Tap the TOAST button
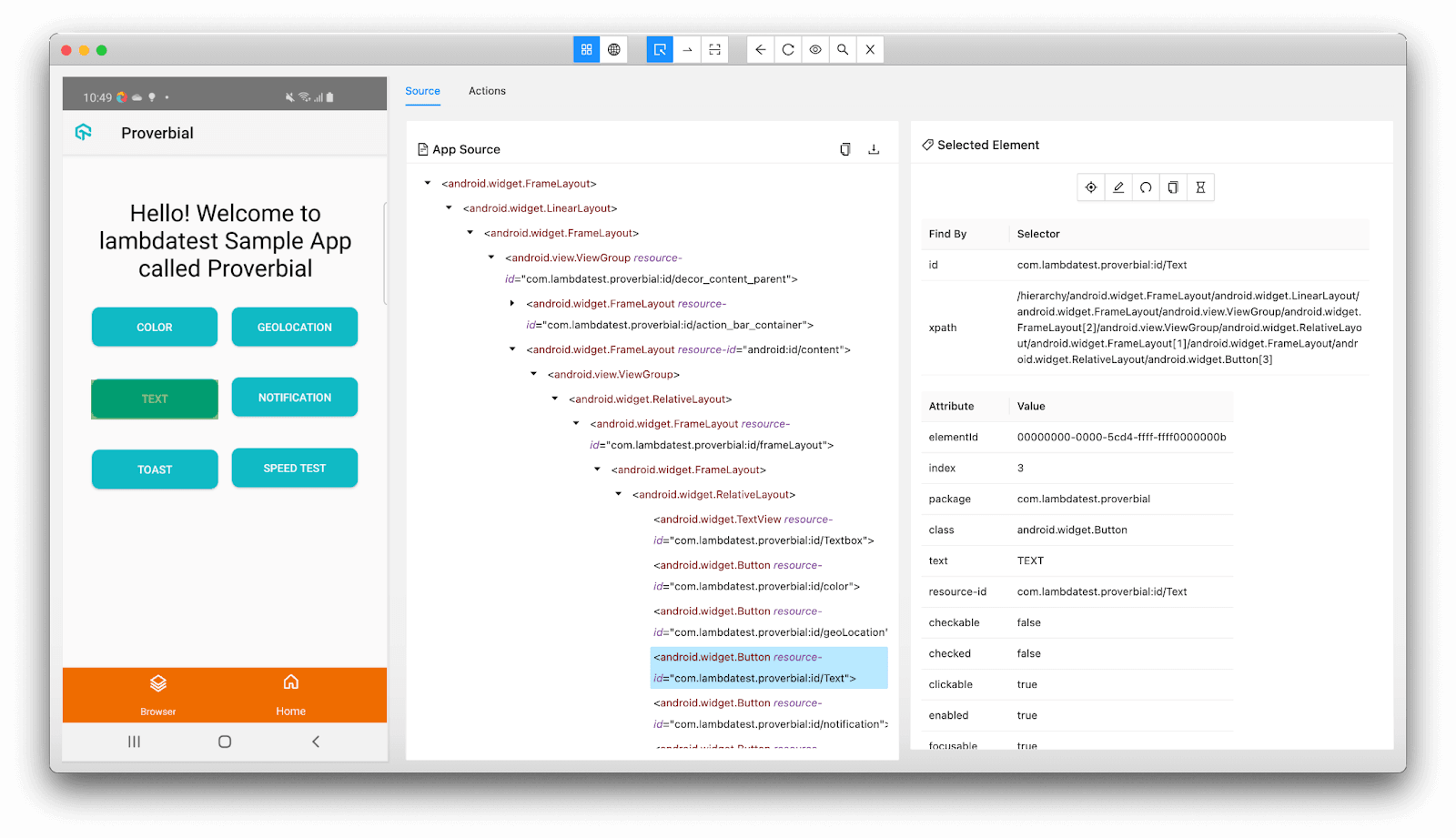The width and height of the screenshot is (1456, 838). pos(155,469)
